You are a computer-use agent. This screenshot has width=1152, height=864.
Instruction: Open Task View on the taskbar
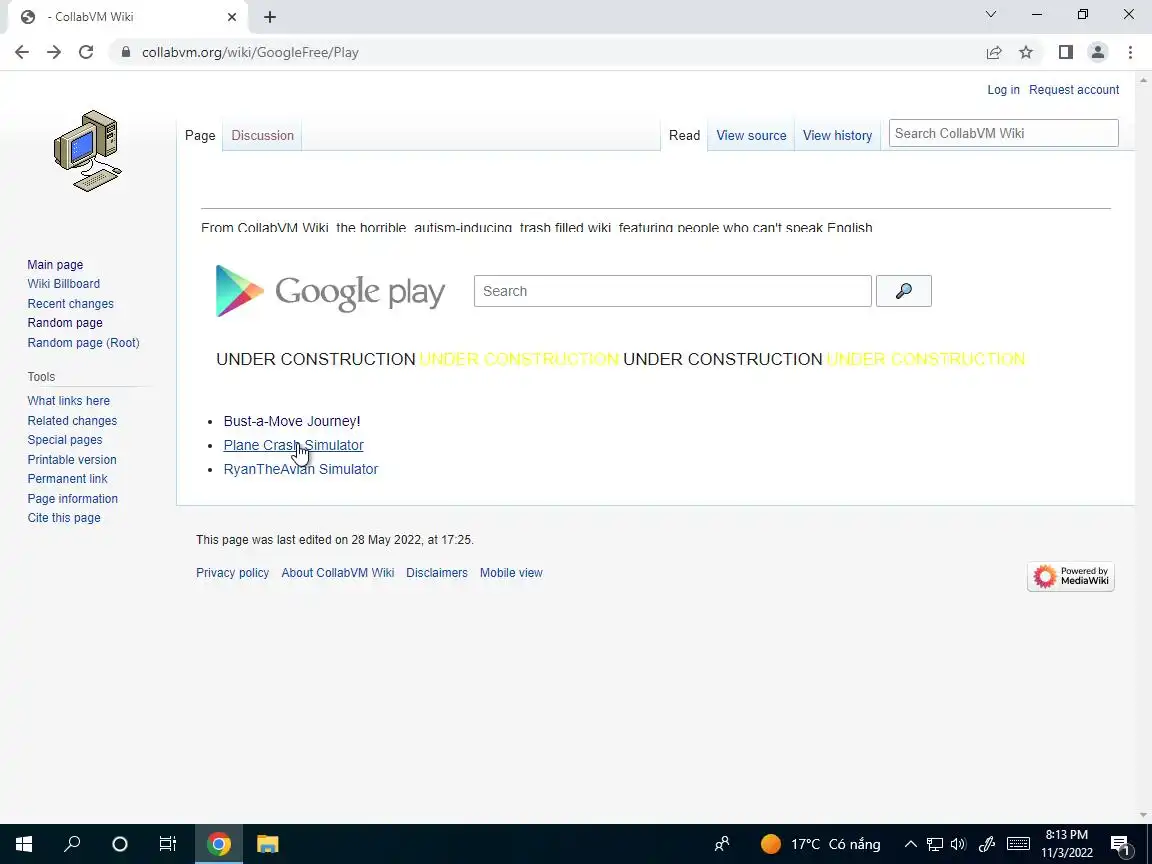(x=168, y=844)
